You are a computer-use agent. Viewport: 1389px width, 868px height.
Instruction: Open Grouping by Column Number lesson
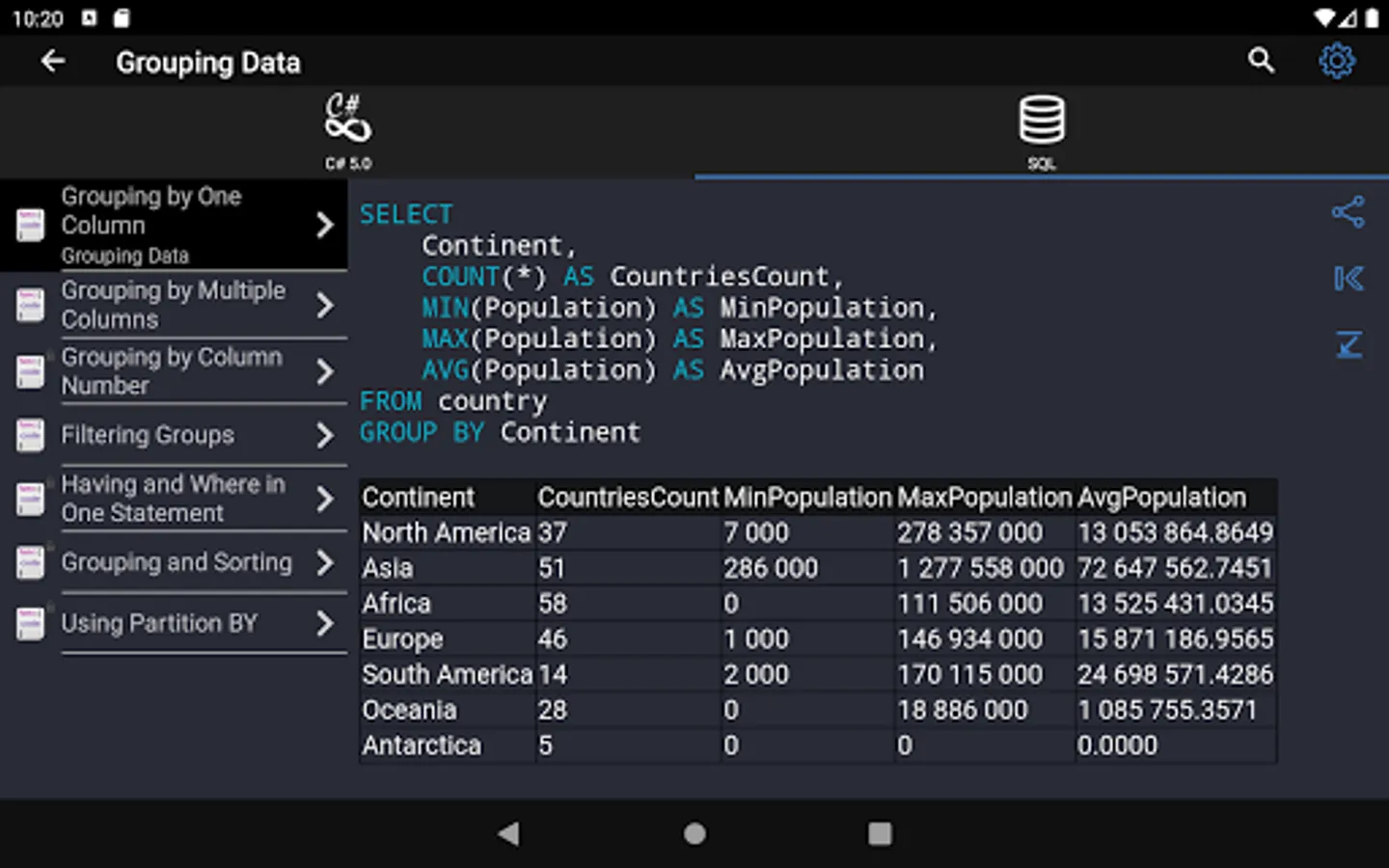coord(174,371)
